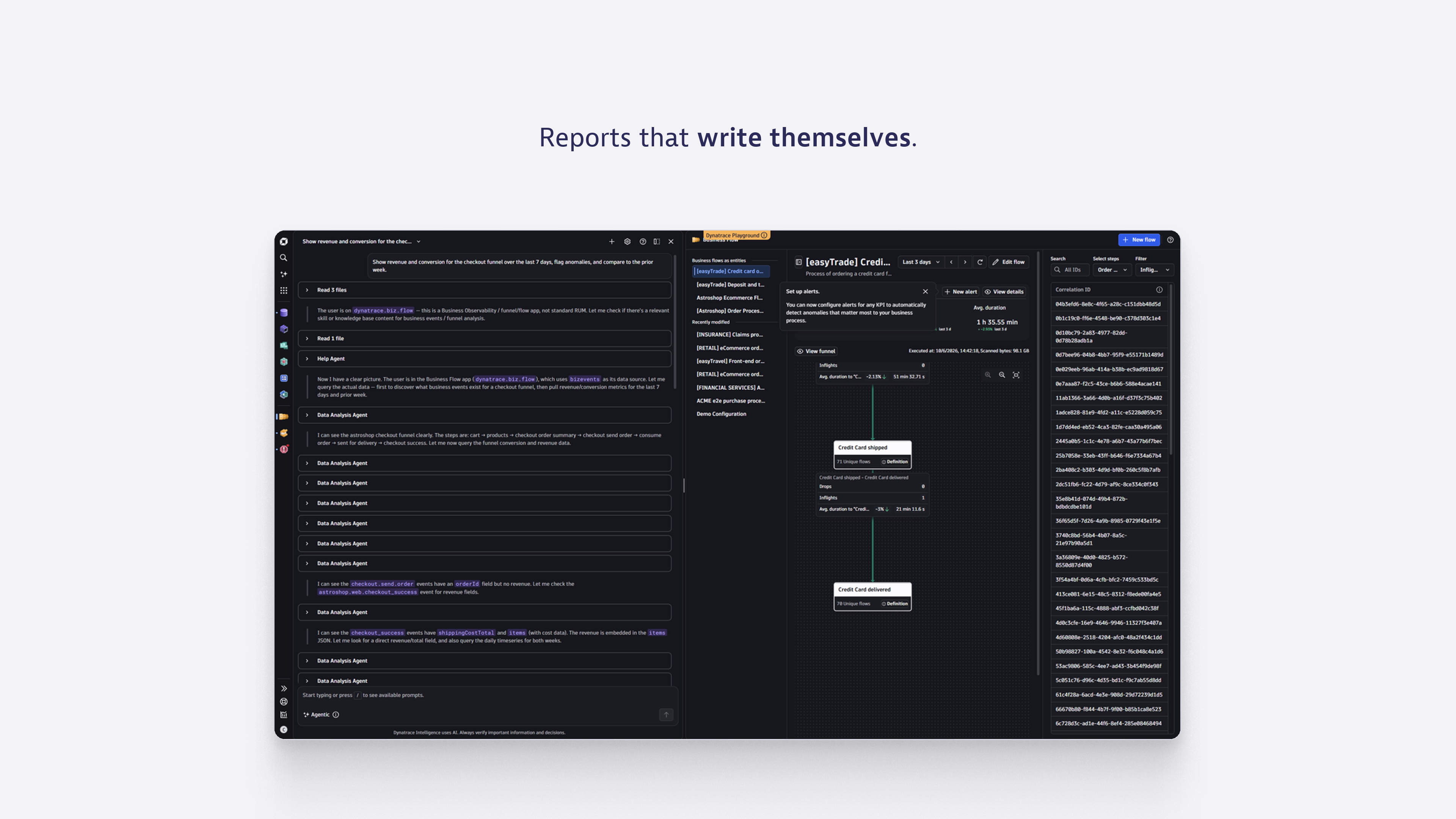The image size is (1456, 819).
Task: Click help icon next to New flow
Action: click(x=1170, y=240)
